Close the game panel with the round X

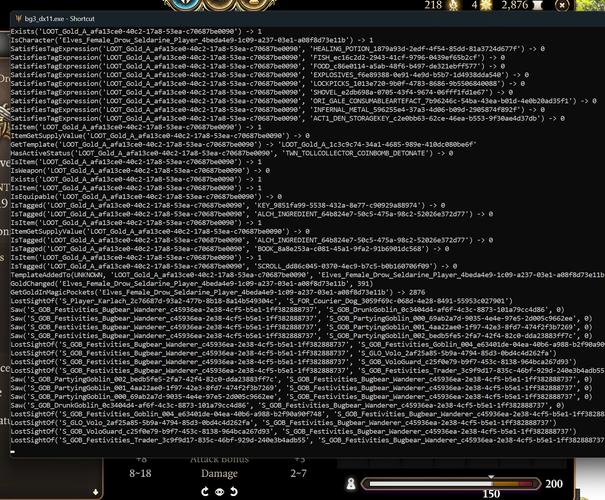pyautogui.click(x=562, y=5)
